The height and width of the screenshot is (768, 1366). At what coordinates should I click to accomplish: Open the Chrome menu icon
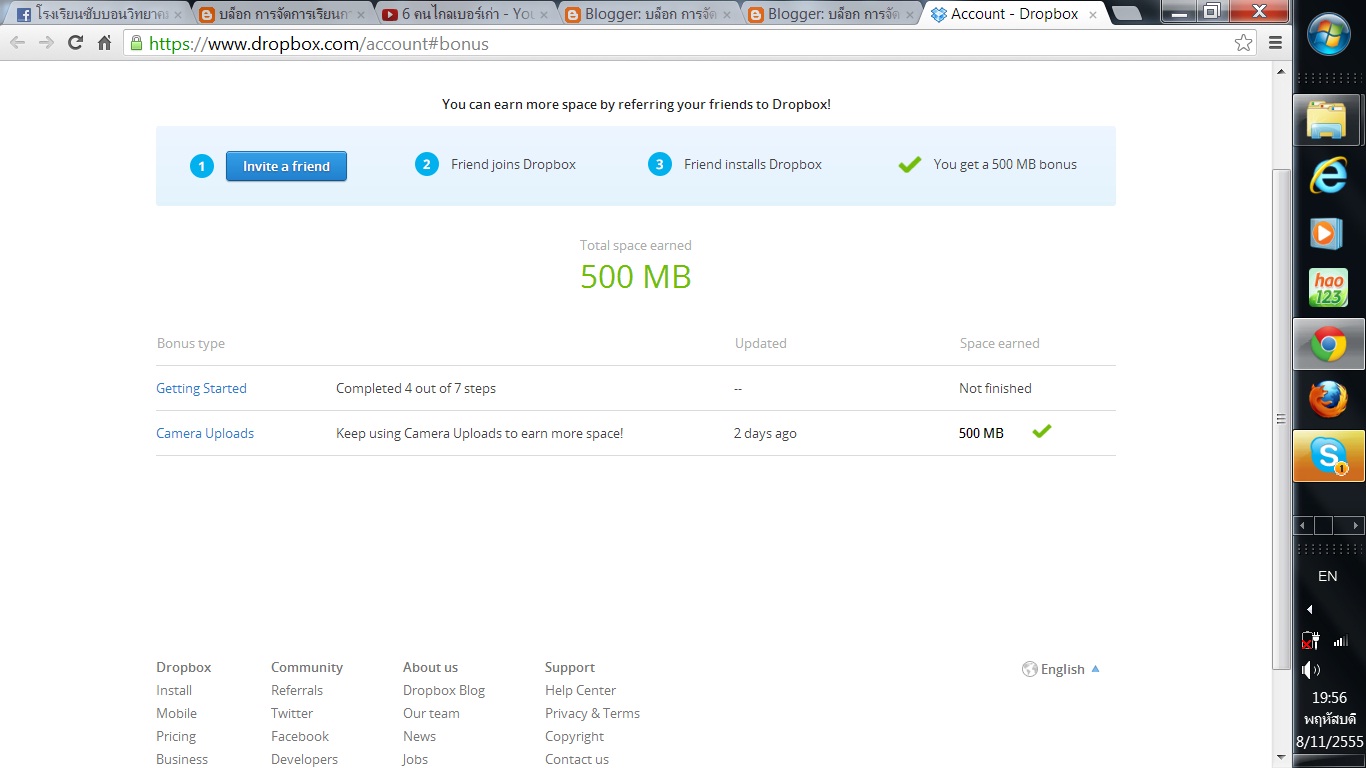1275,43
